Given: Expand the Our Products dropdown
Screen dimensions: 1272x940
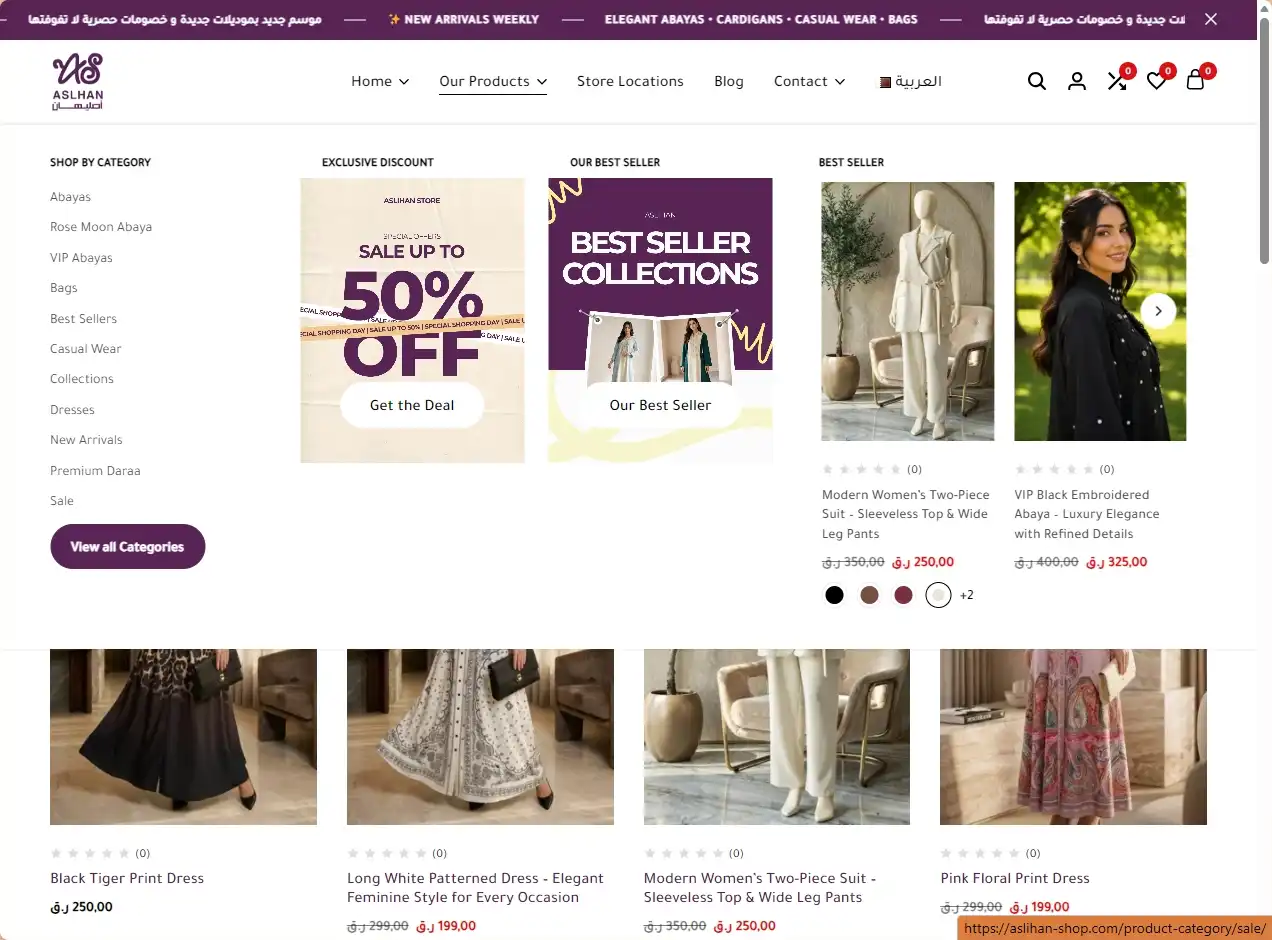Looking at the screenshot, I should coord(493,82).
